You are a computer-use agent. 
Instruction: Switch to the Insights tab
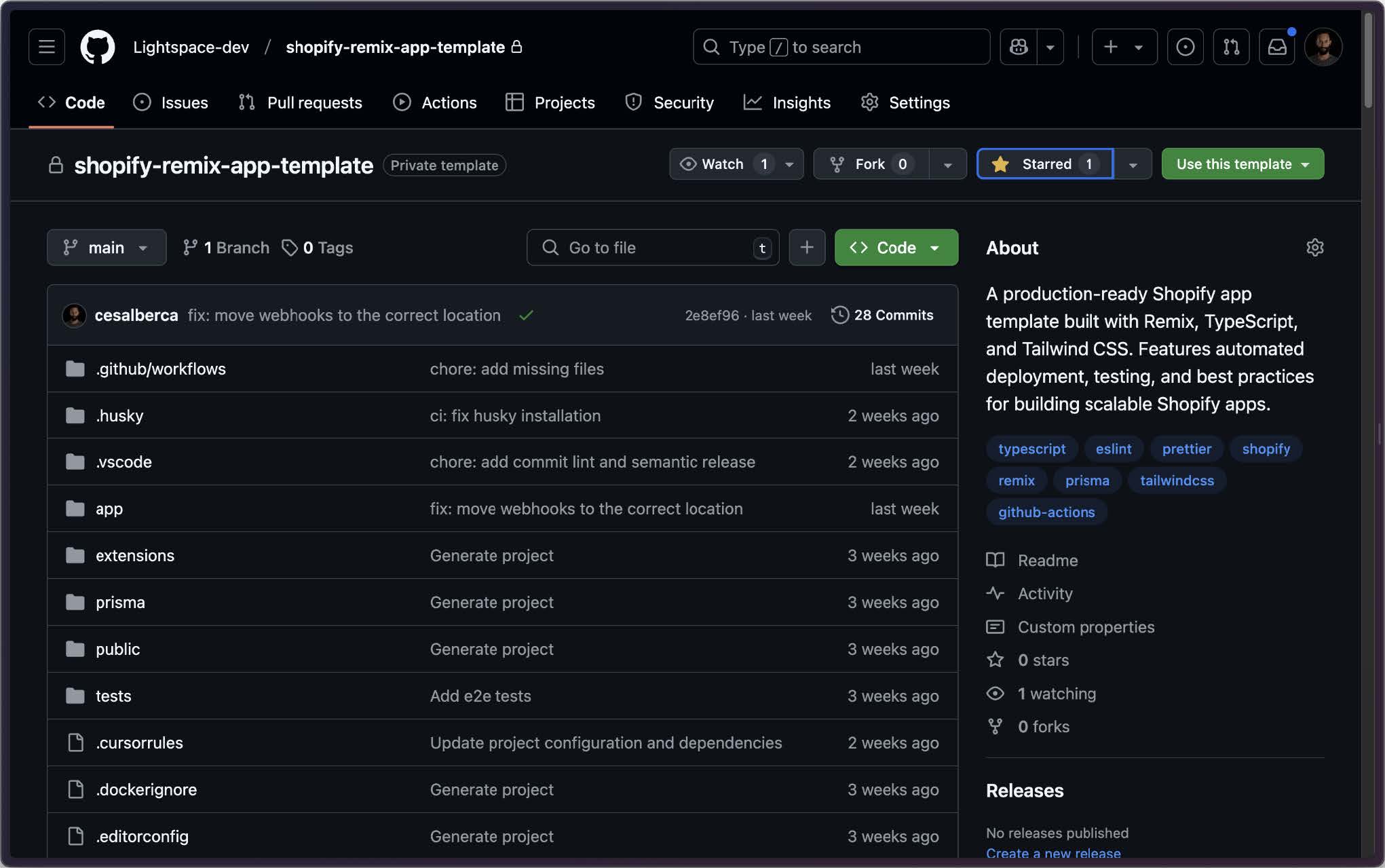787,102
